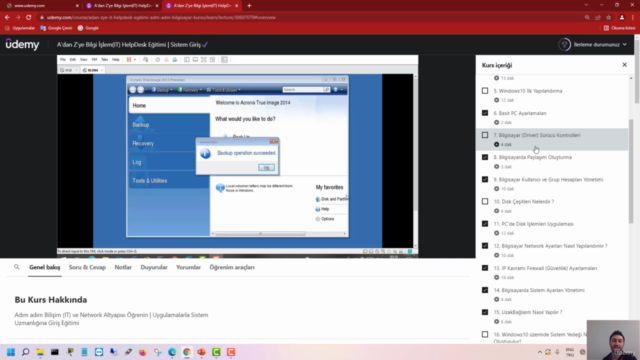Uncheck lesson 12. Bilgisayar Network Ayarları

pyautogui.click(x=485, y=246)
